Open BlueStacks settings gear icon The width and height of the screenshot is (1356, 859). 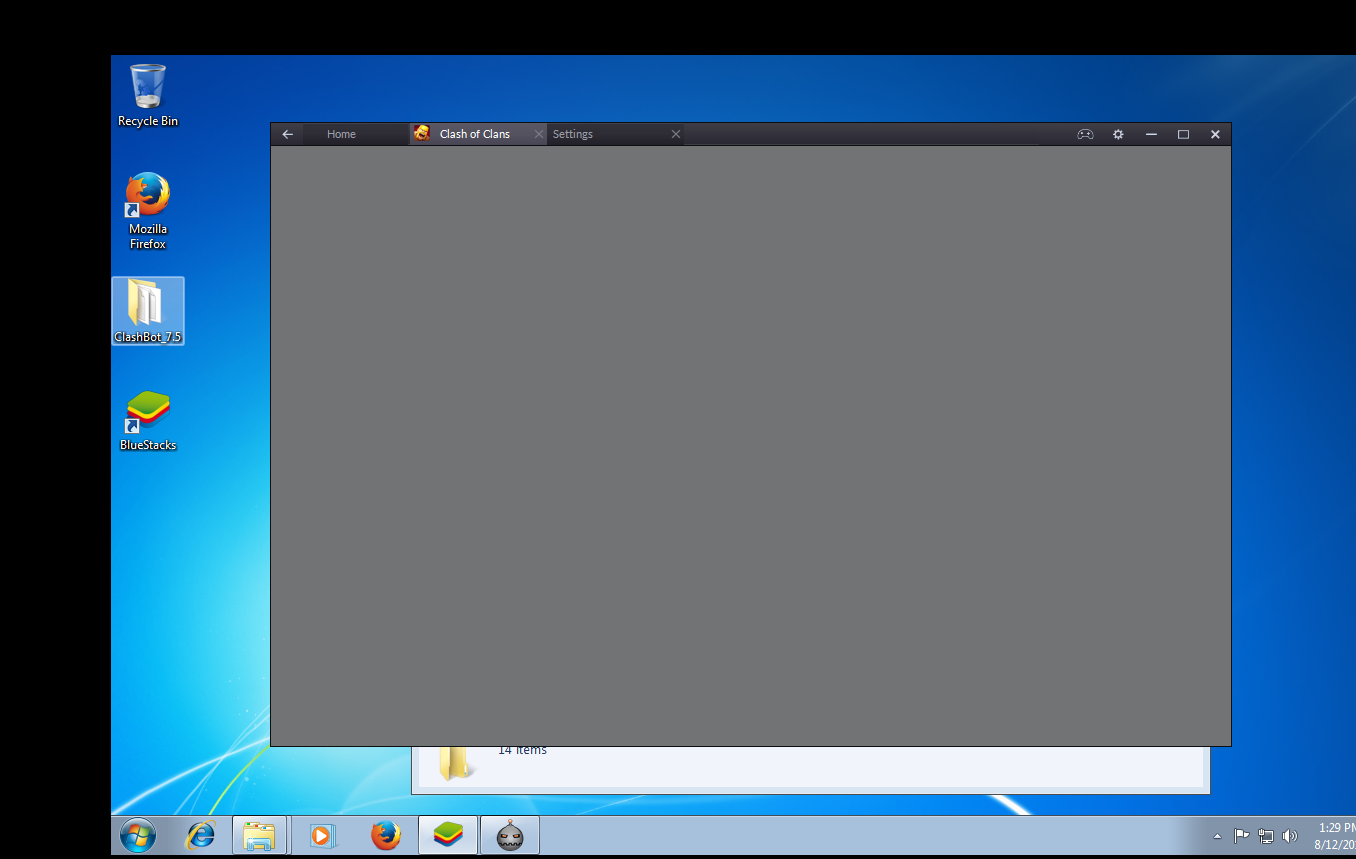click(x=1118, y=134)
